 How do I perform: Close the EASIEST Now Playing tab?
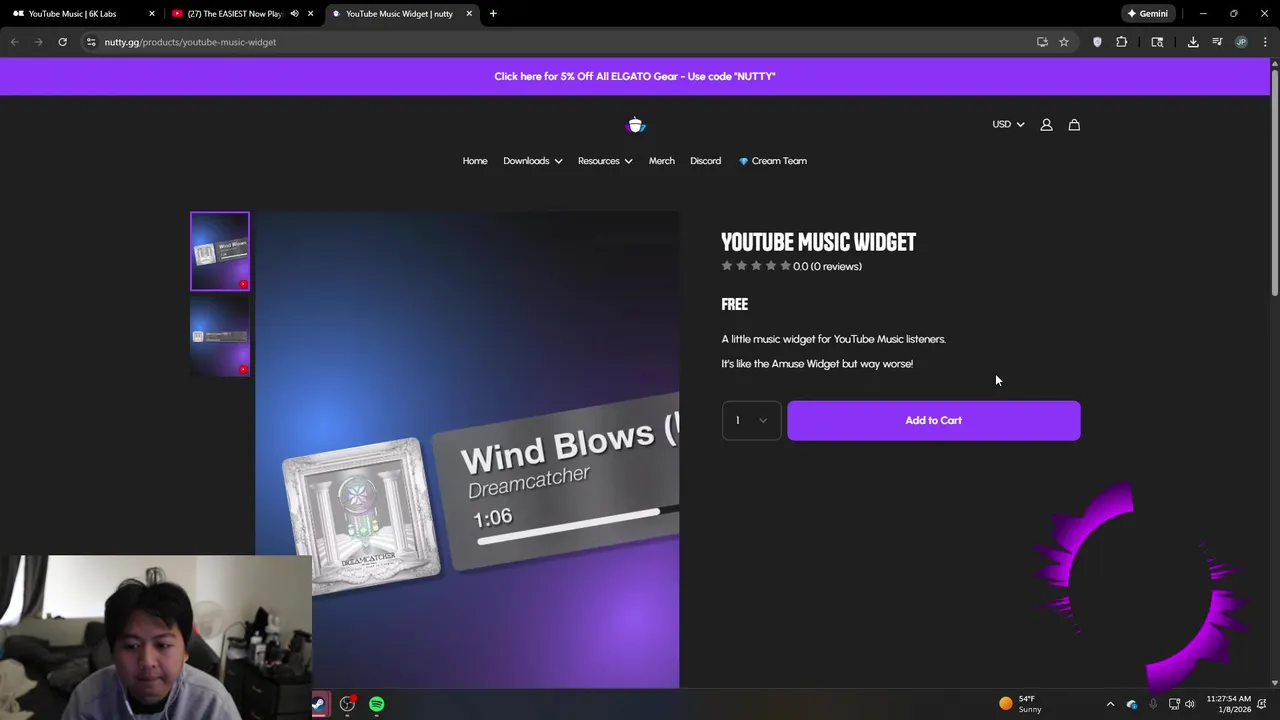(310, 14)
